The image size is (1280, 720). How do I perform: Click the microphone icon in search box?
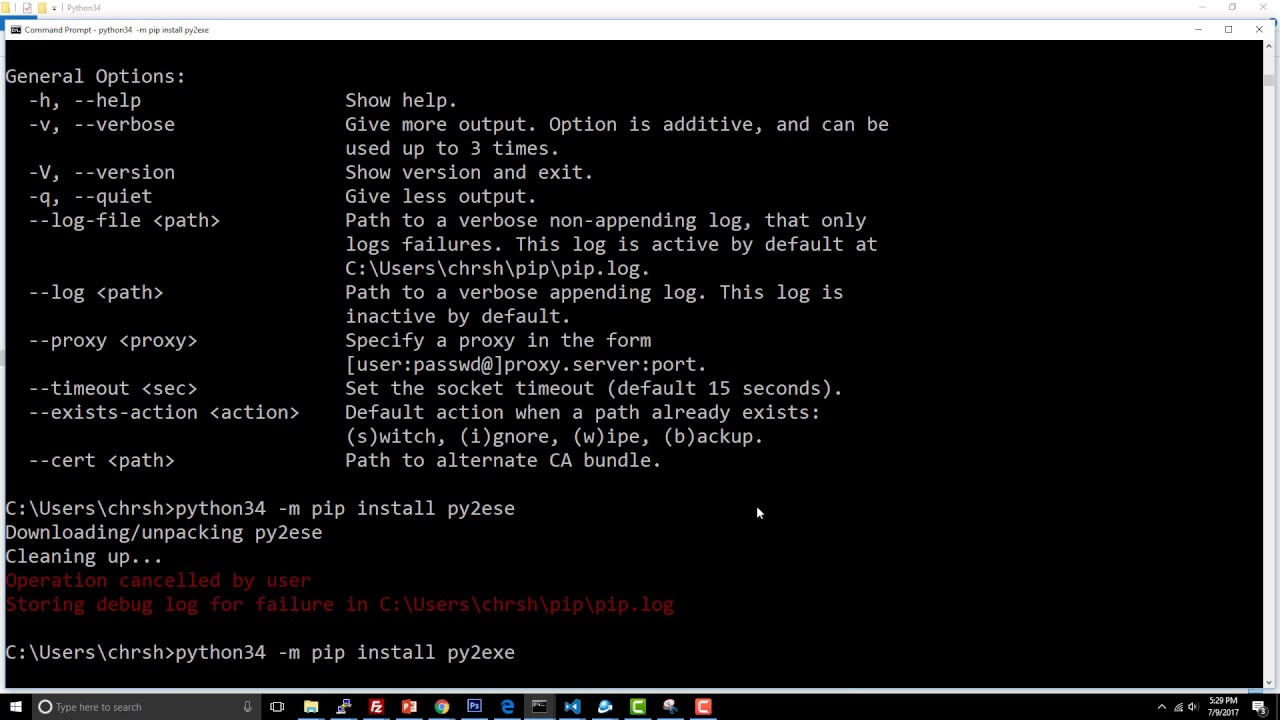click(247, 707)
